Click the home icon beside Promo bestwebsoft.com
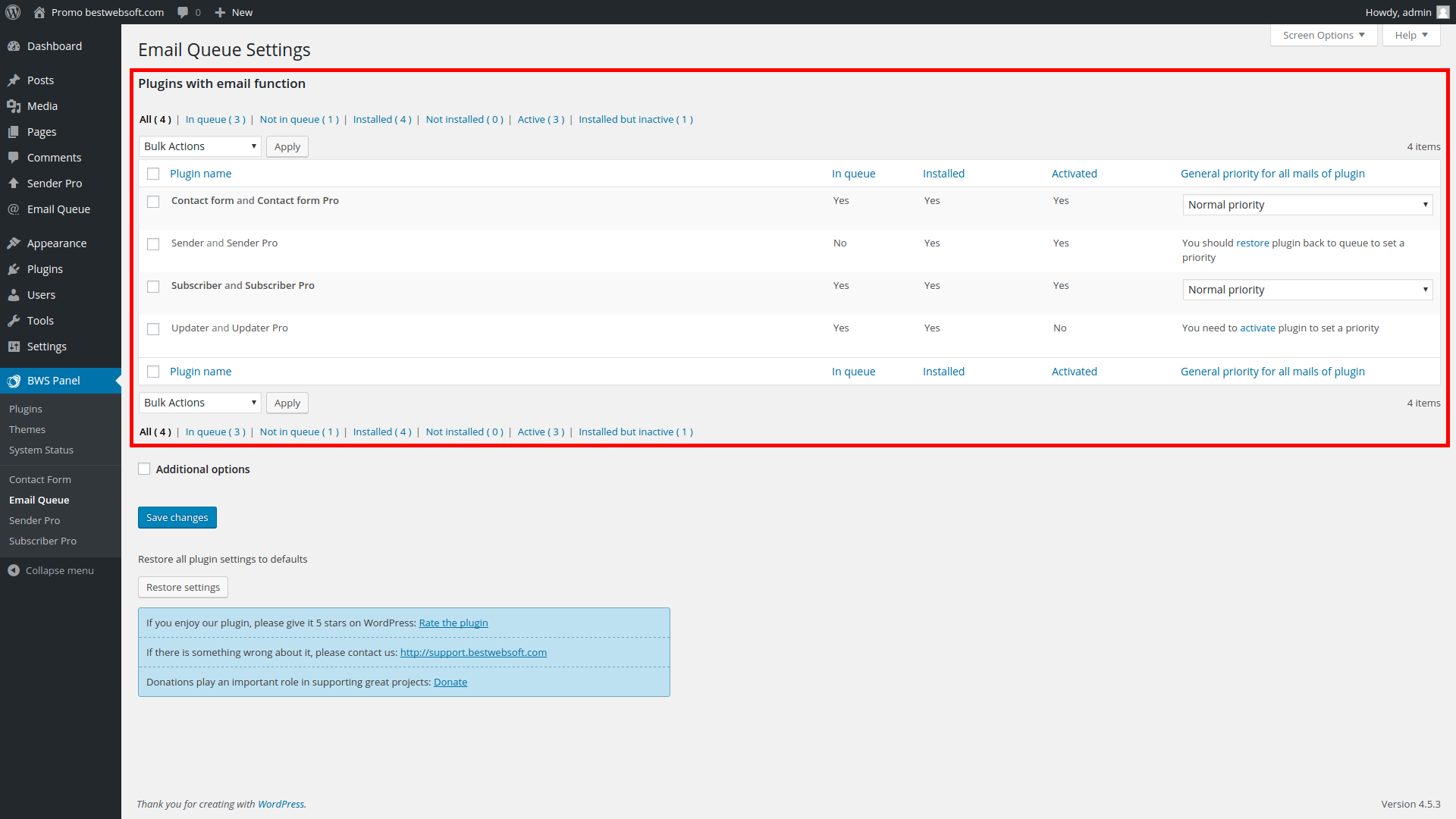 [39, 12]
